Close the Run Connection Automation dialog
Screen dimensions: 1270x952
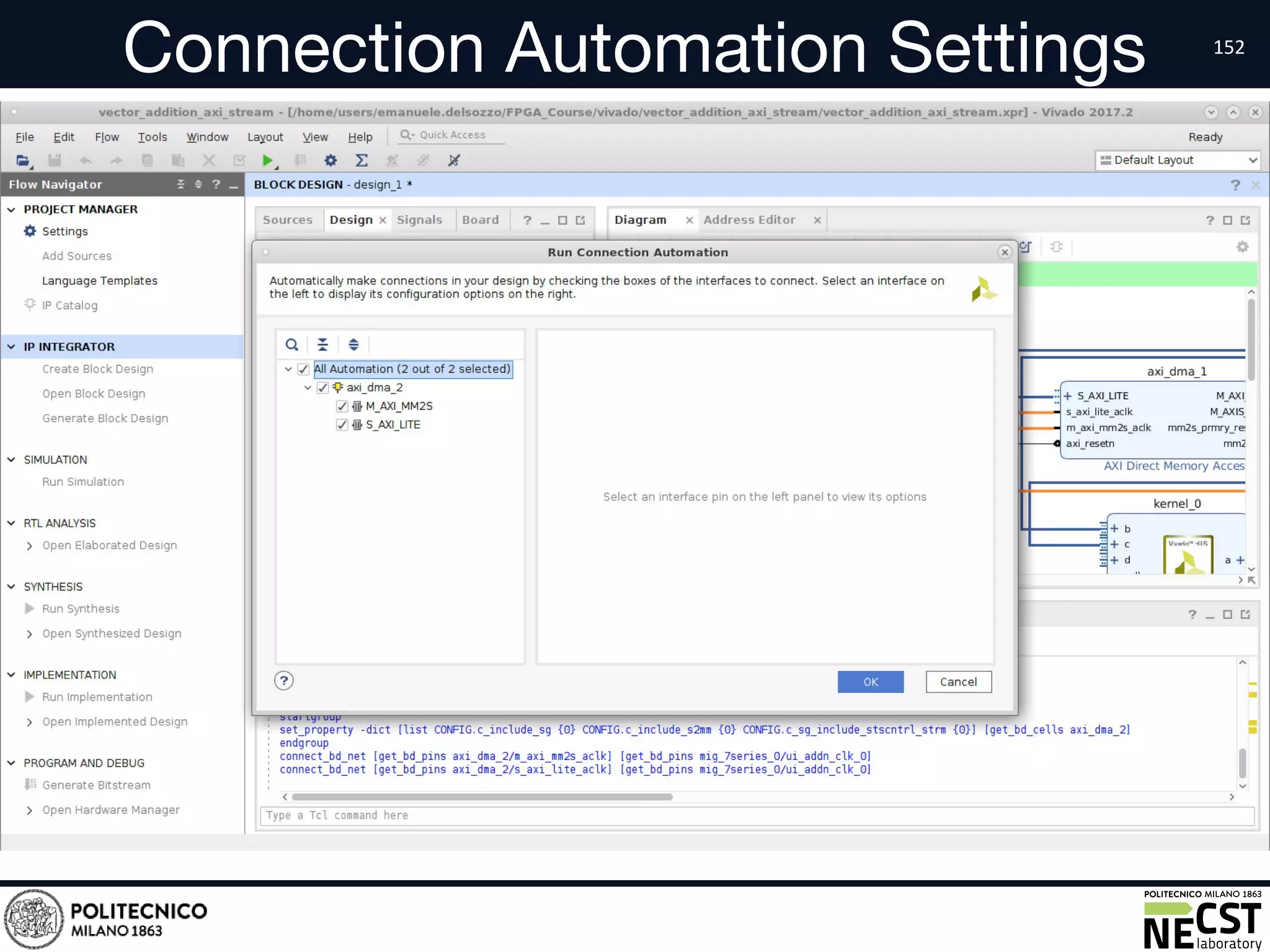pos(1005,252)
